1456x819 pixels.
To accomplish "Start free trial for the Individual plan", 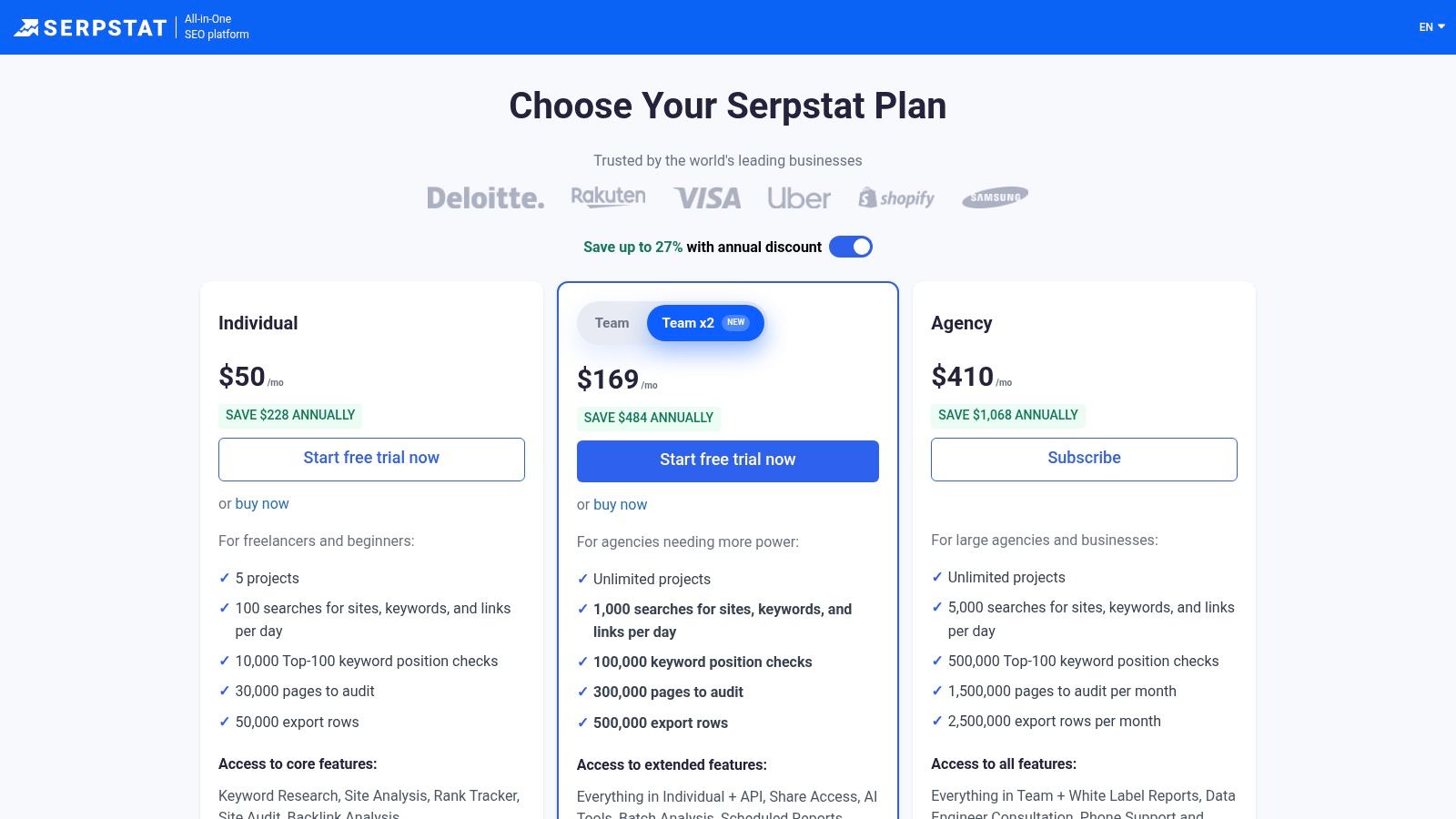I will [370, 459].
